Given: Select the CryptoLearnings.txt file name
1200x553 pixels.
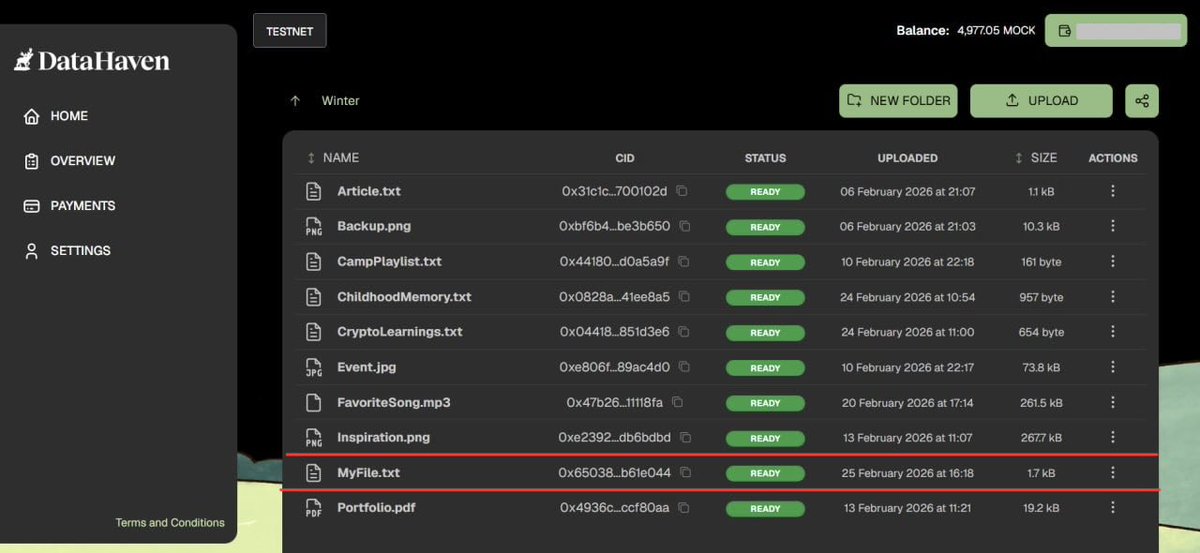Looking at the screenshot, I should (x=400, y=332).
